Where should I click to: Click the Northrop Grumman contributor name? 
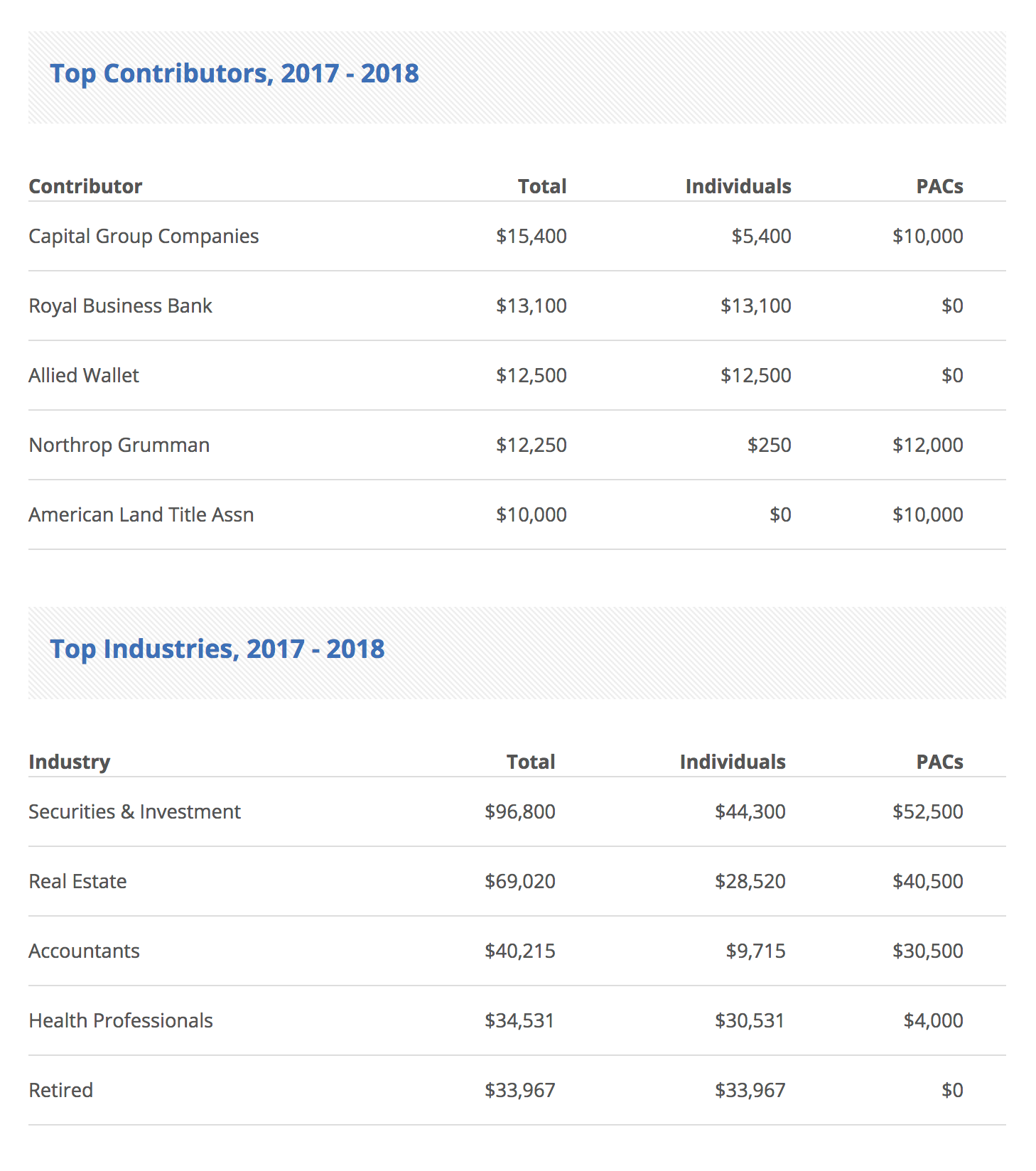click(119, 446)
